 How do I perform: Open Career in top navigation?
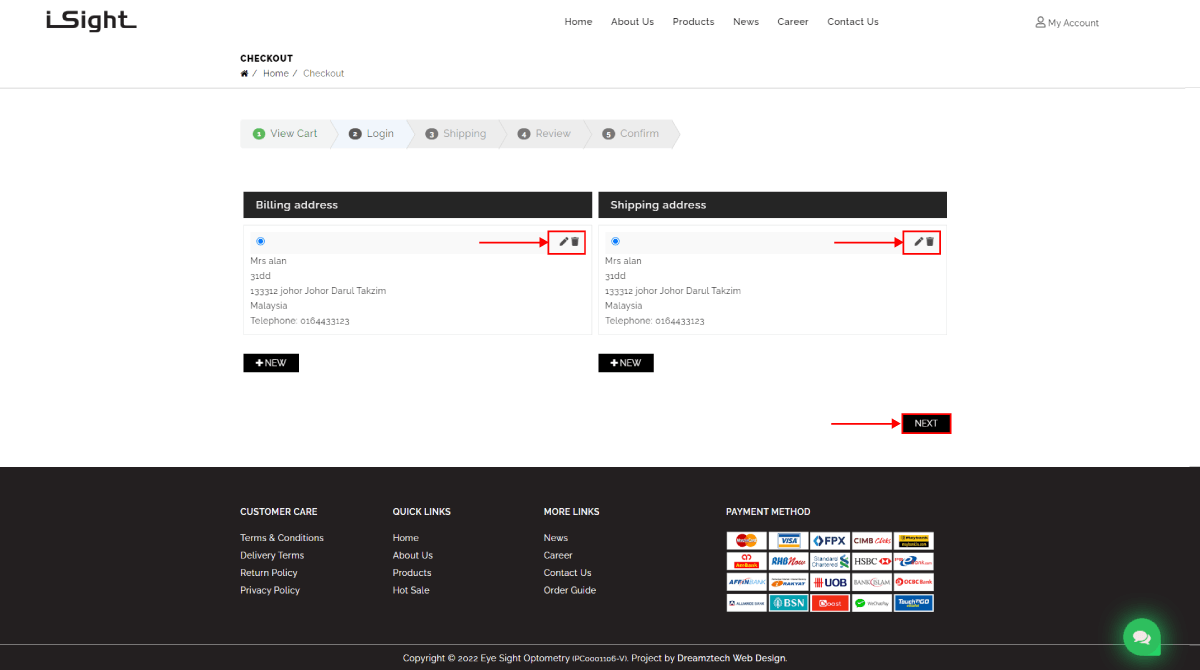[x=793, y=22]
